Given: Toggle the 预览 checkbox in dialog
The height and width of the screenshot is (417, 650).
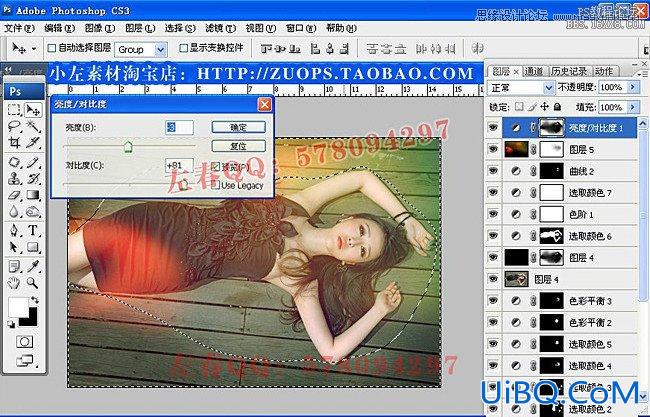Looking at the screenshot, I should click(215, 167).
